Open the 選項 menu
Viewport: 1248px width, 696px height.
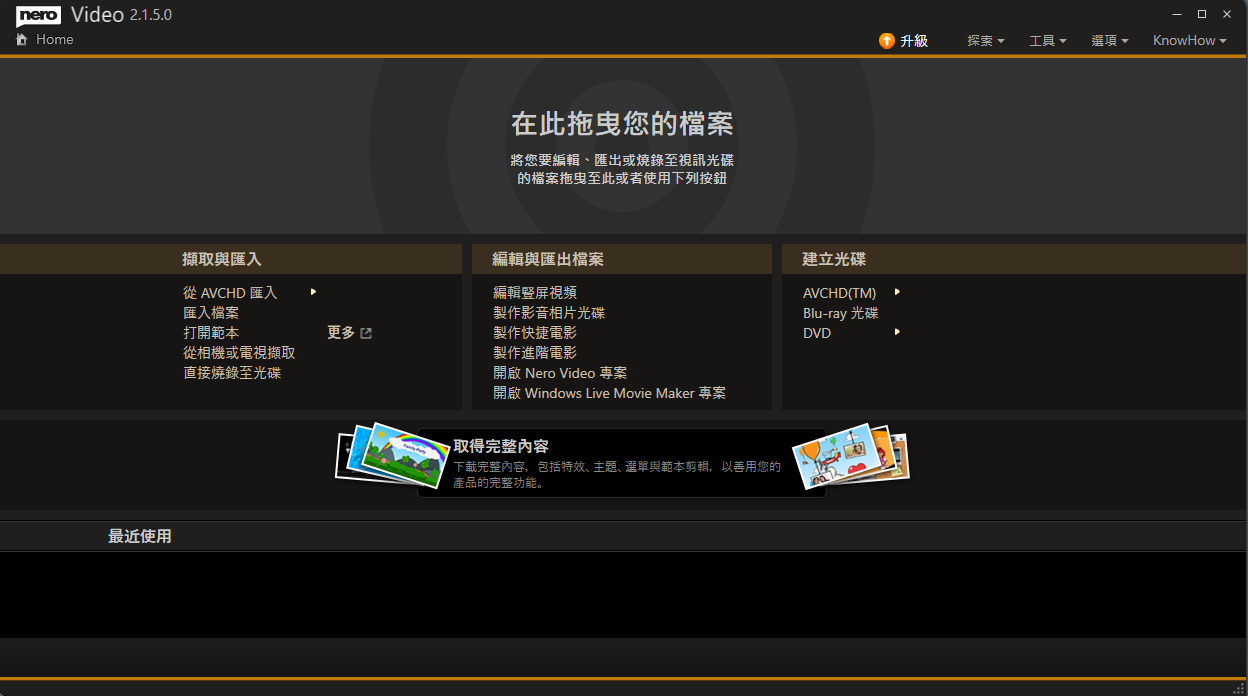1110,41
